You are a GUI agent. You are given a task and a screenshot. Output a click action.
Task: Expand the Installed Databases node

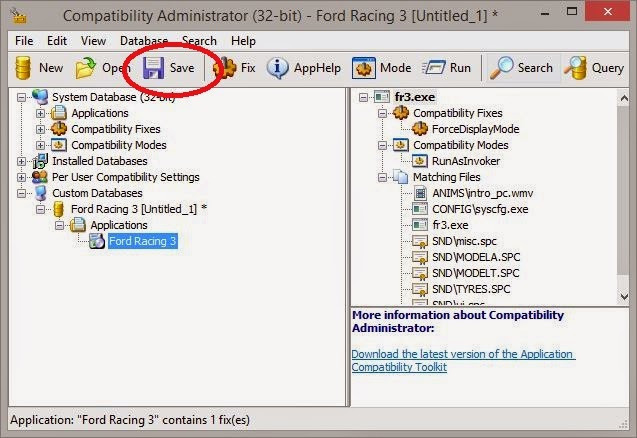pyautogui.click(x=22, y=161)
